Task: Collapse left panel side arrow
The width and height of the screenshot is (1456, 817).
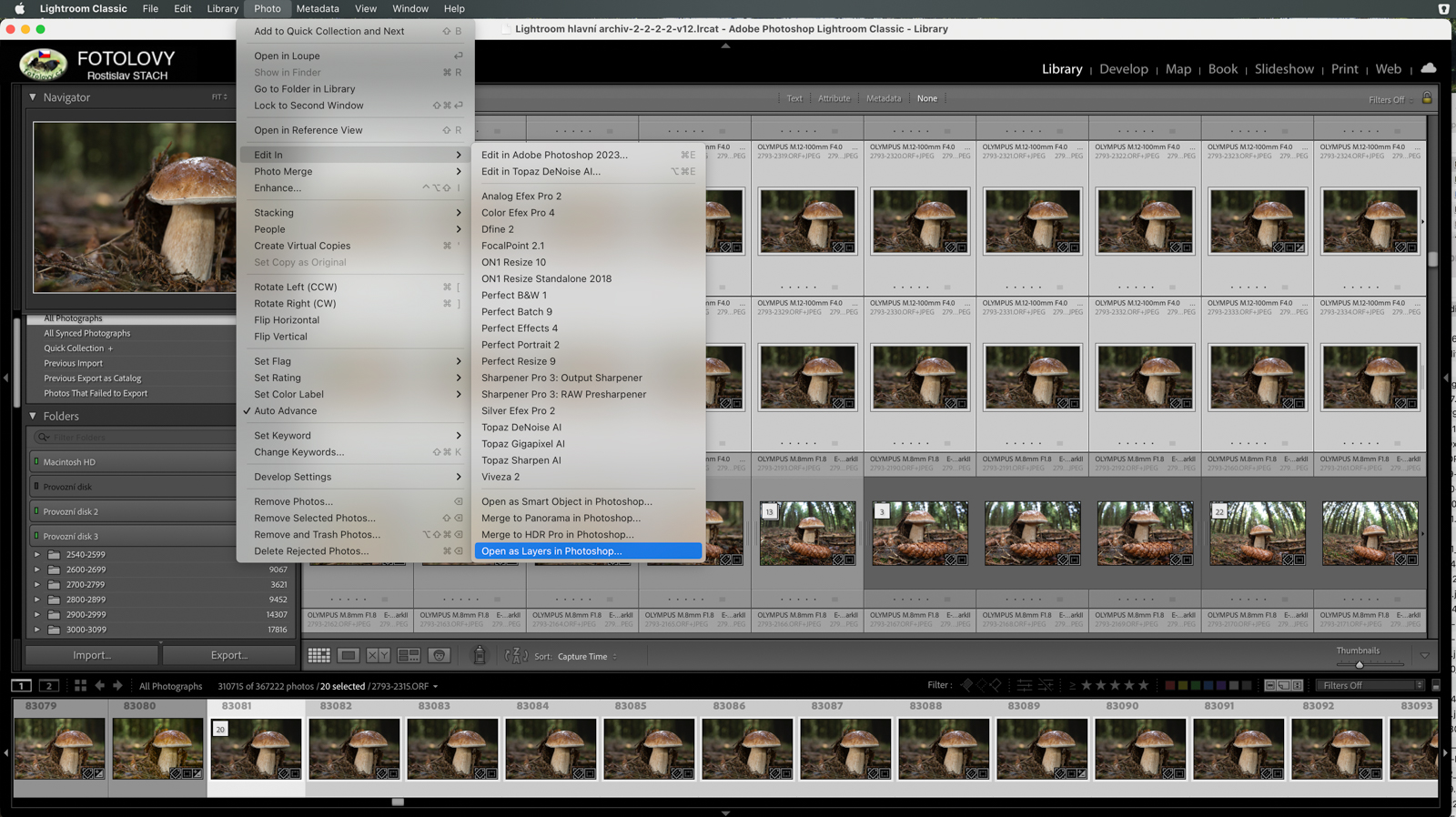Action: [x=5, y=377]
